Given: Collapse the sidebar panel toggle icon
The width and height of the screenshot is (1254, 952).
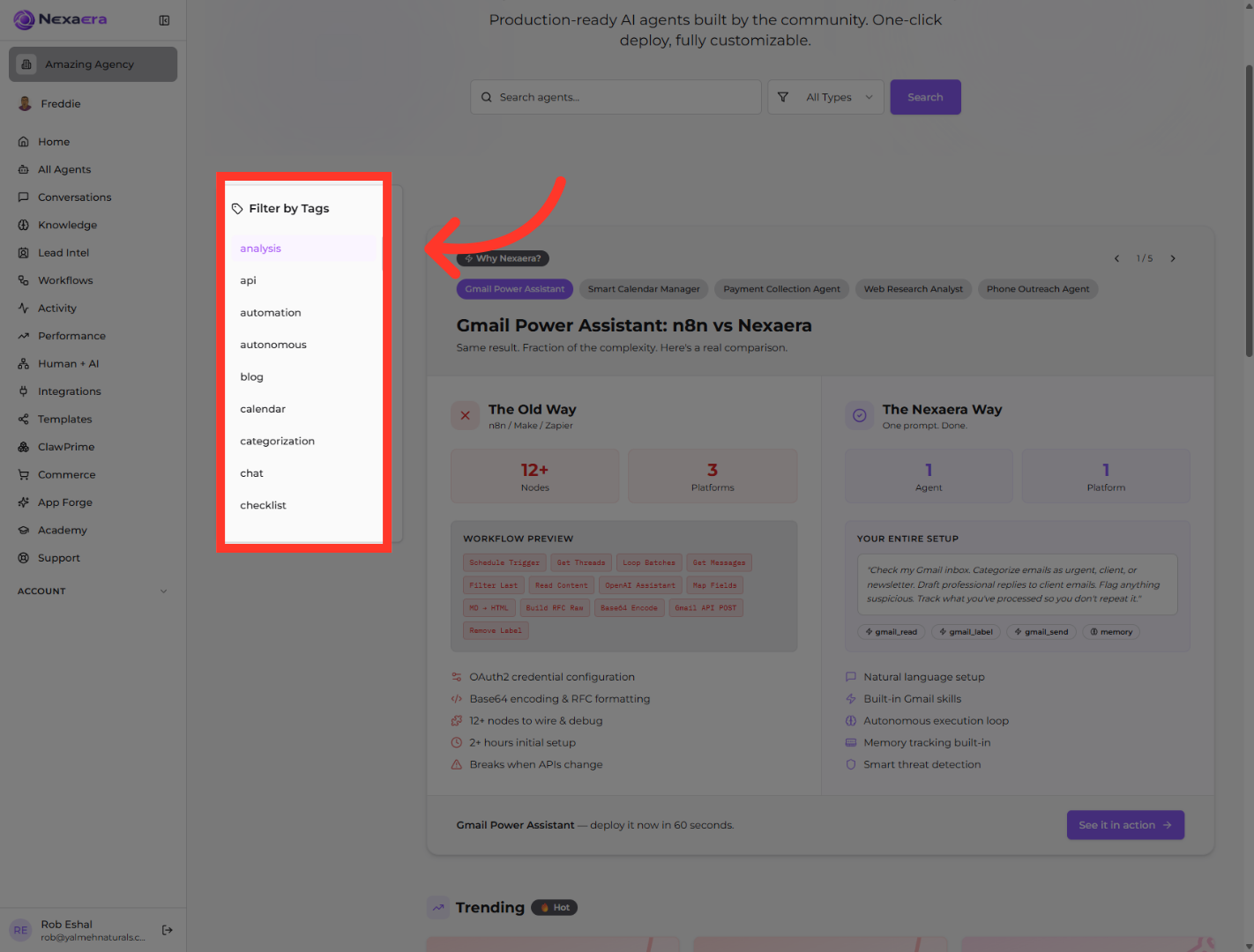Looking at the screenshot, I should 164,20.
